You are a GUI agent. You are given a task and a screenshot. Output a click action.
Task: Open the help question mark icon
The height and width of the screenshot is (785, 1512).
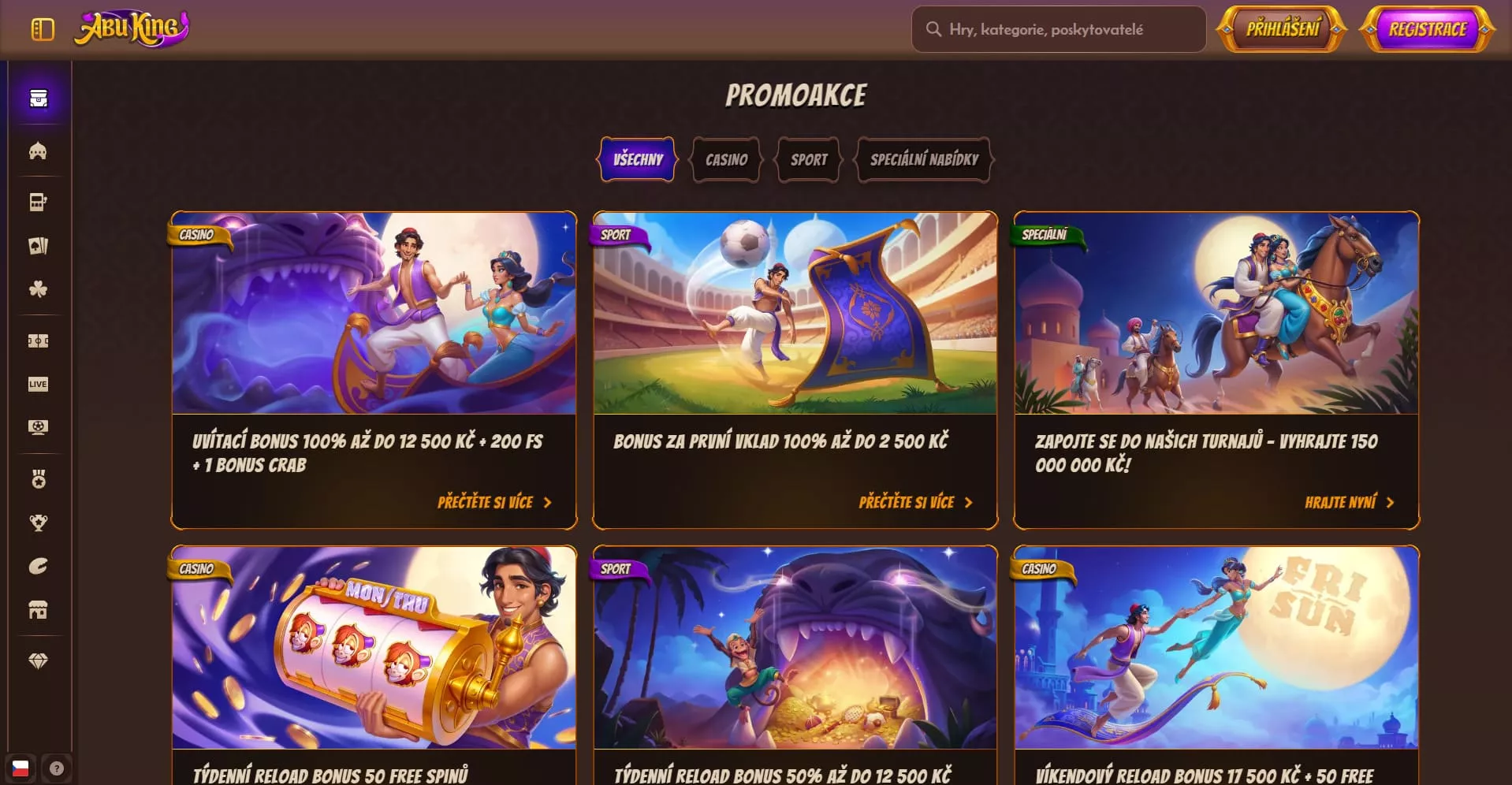(x=57, y=768)
